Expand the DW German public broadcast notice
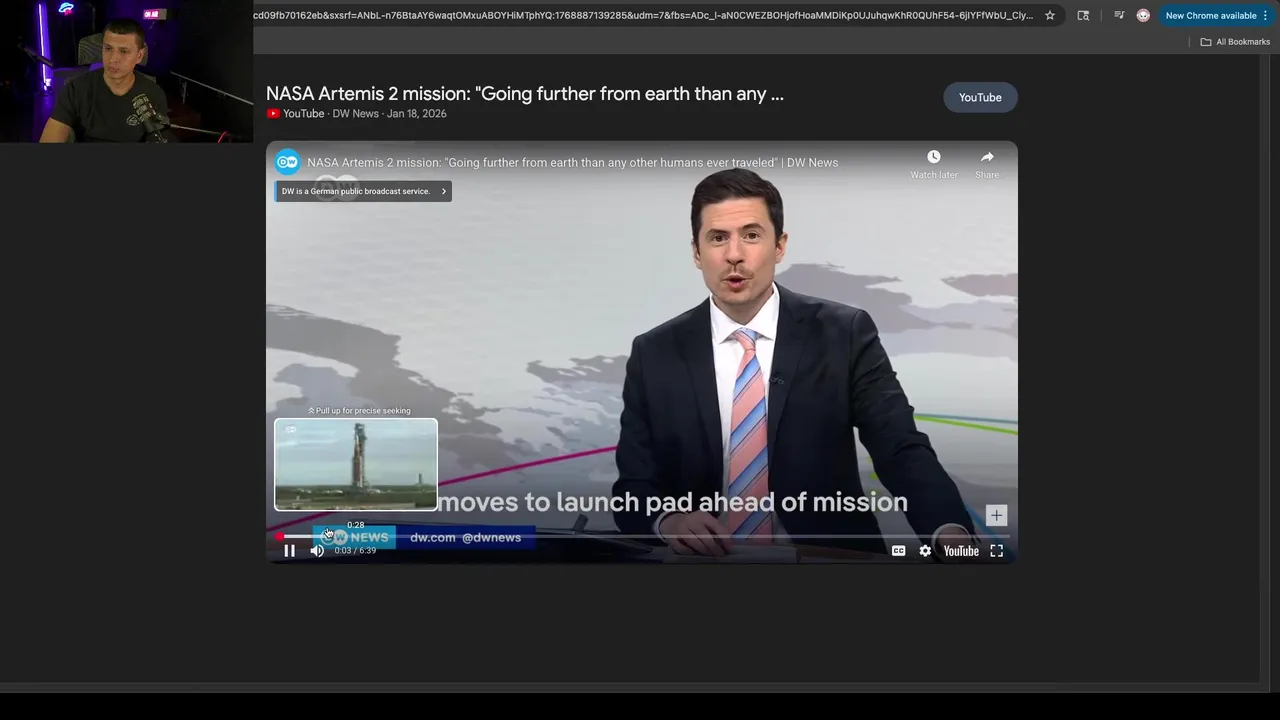The width and height of the screenshot is (1280, 720). tap(363, 191)
